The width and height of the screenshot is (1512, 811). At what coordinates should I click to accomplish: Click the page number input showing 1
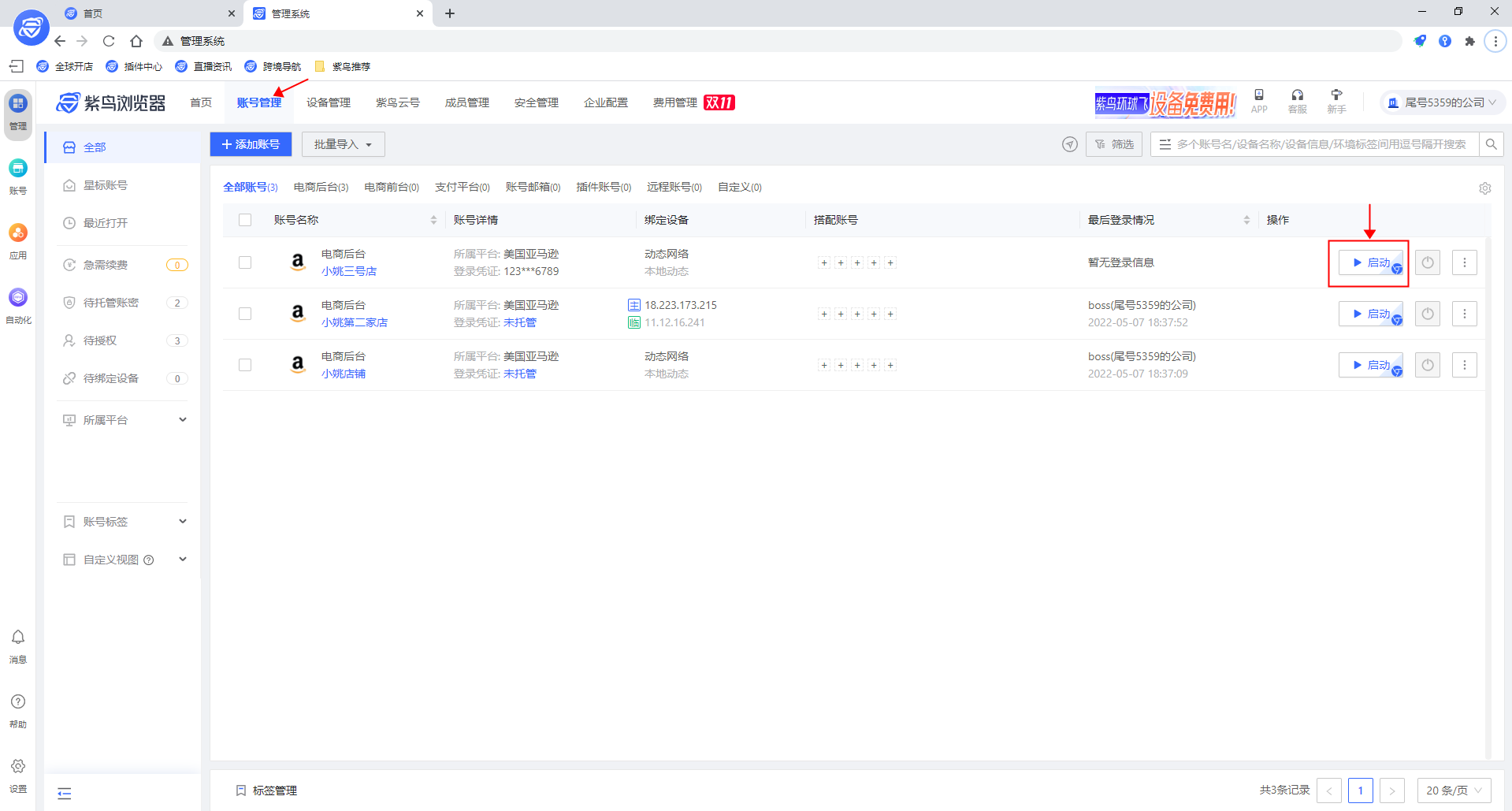(x=1360, y=790)
